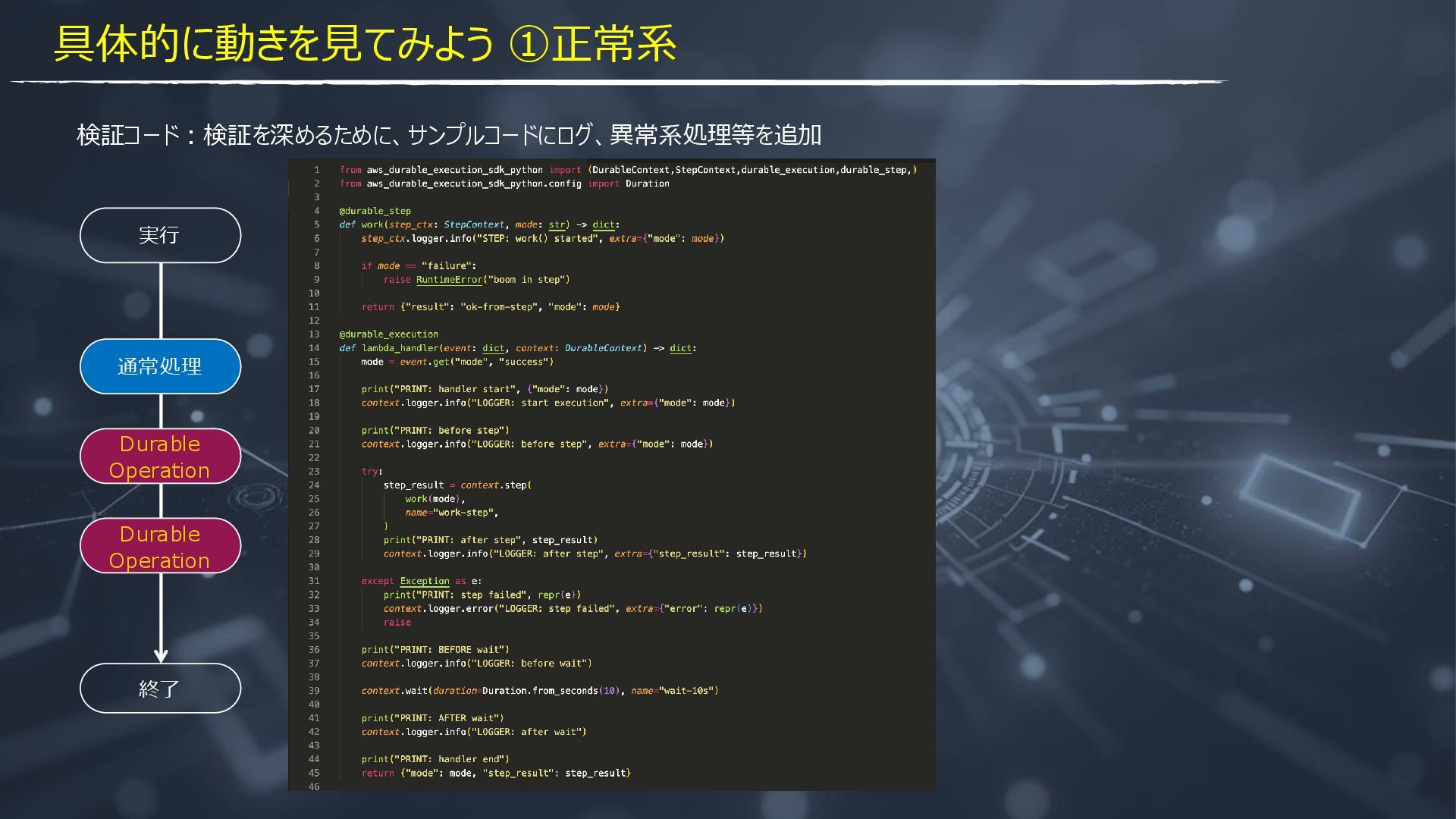Click the 実行 flowchart box
The image size is (1456, 819).
coord(160,235)
